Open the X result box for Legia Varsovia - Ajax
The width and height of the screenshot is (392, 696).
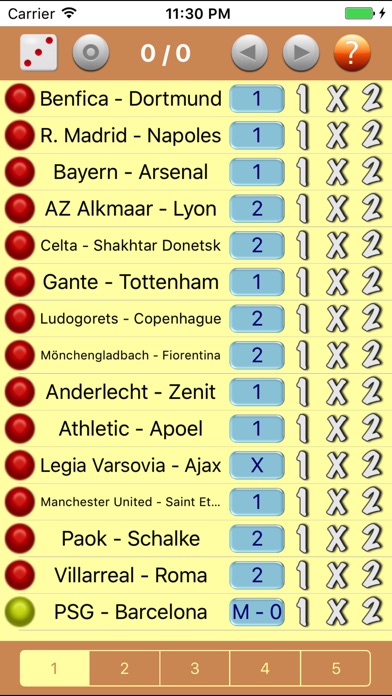(257, 465)
